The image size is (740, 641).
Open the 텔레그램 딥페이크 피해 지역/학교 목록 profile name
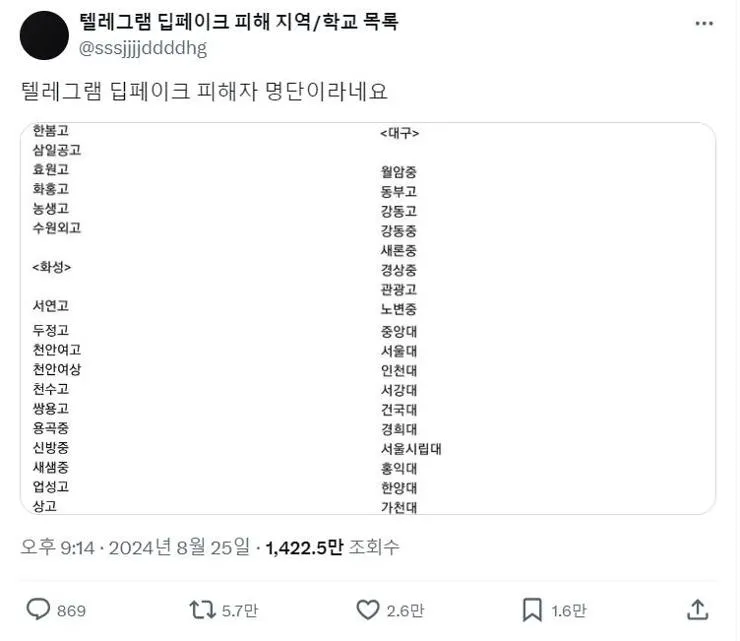coord(238,22)
